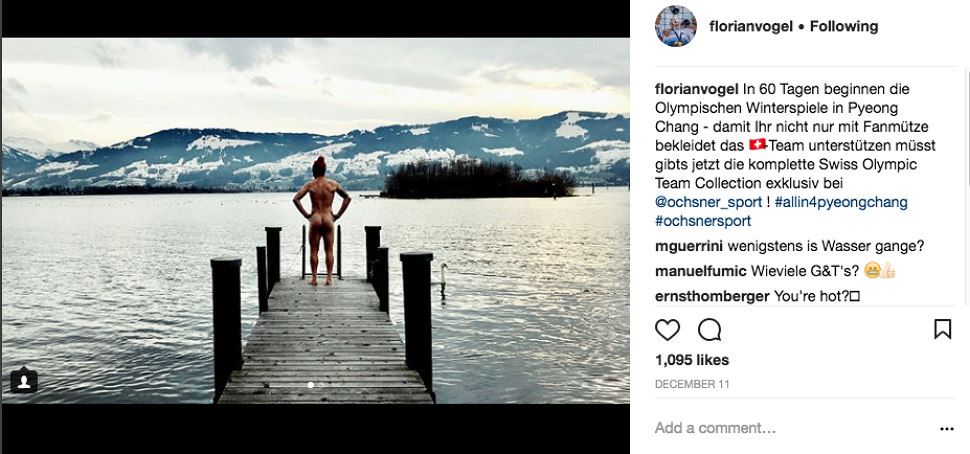Show the list of 1,095 likes
Image resolution: width=970 pixels, height=454 pixels.
692,360
